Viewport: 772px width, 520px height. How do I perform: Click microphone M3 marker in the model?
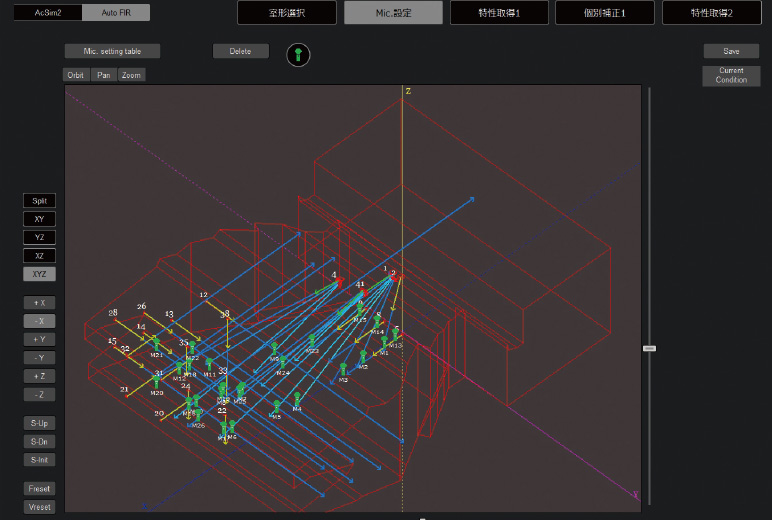point(343,369)
